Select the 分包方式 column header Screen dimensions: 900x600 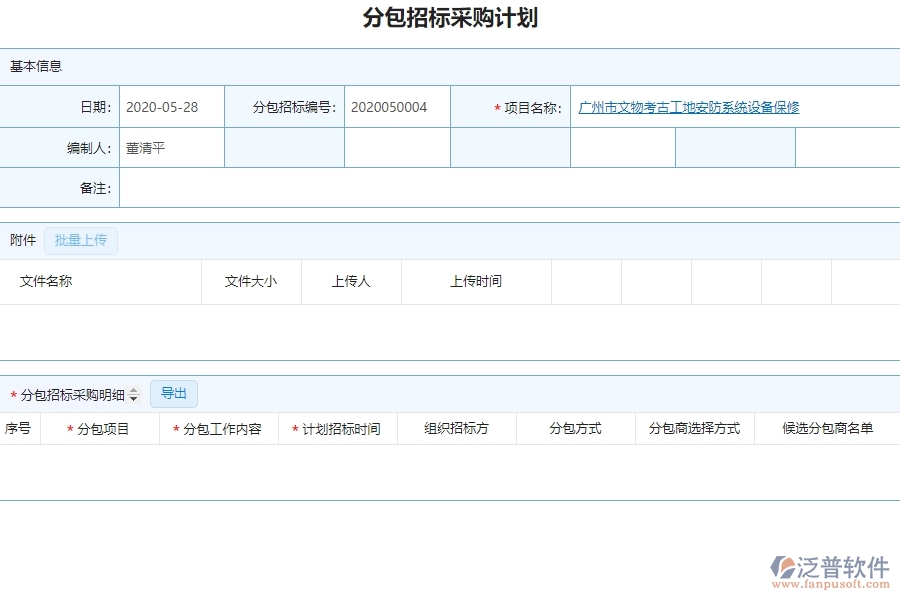click(x=575, y=427)
